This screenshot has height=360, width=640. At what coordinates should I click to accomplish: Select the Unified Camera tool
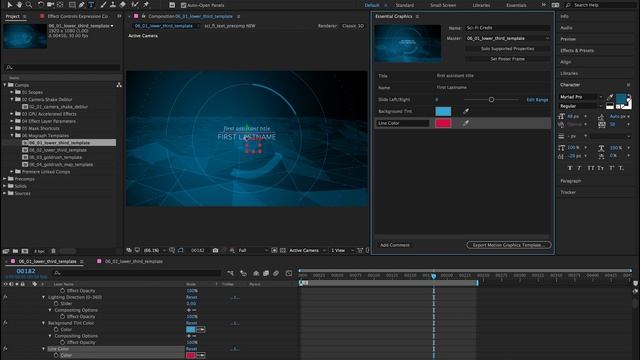[x=51, y=5]
